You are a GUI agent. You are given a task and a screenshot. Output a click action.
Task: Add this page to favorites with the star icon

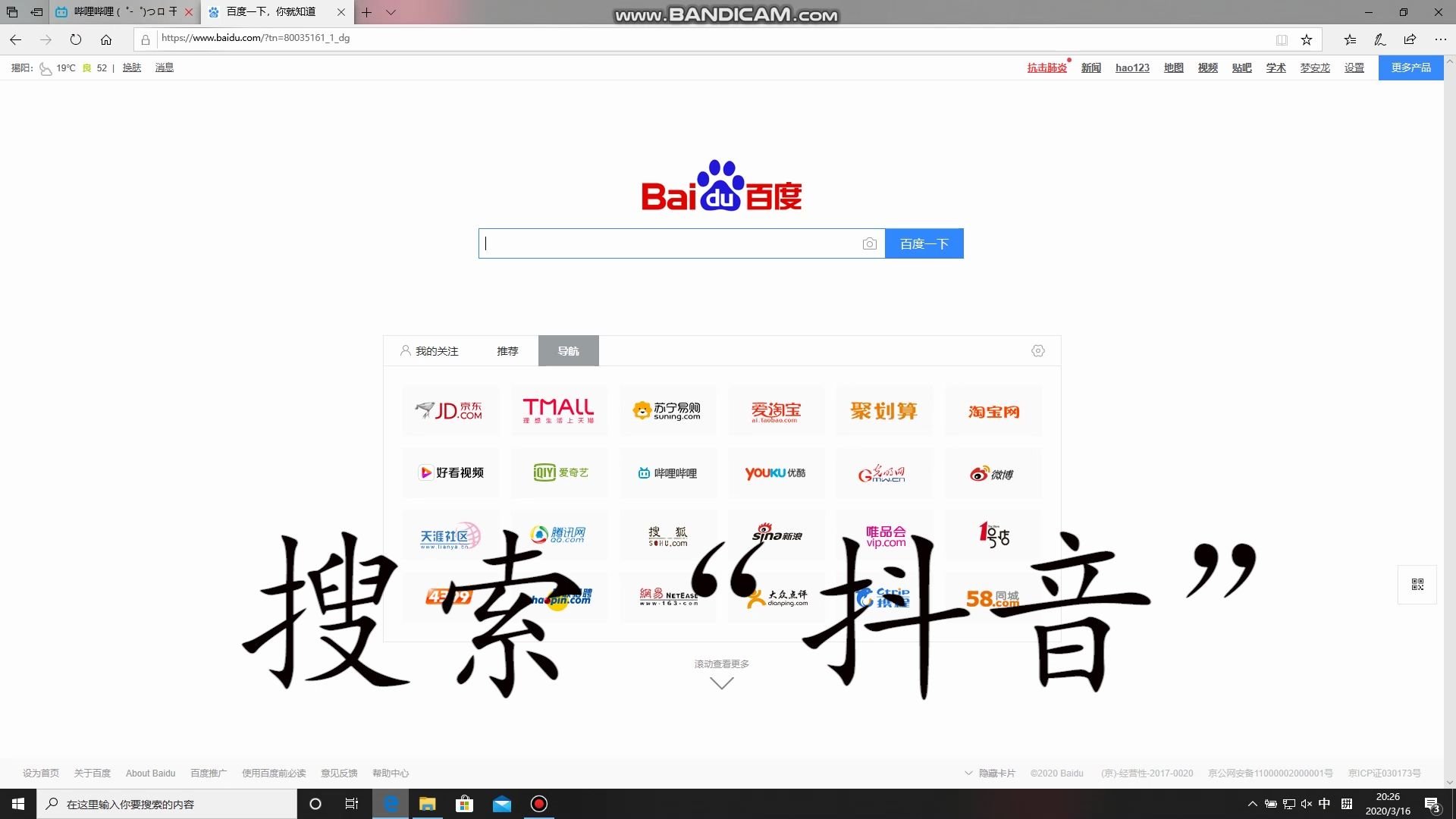pyautogui.click(x=1306, y=39)
